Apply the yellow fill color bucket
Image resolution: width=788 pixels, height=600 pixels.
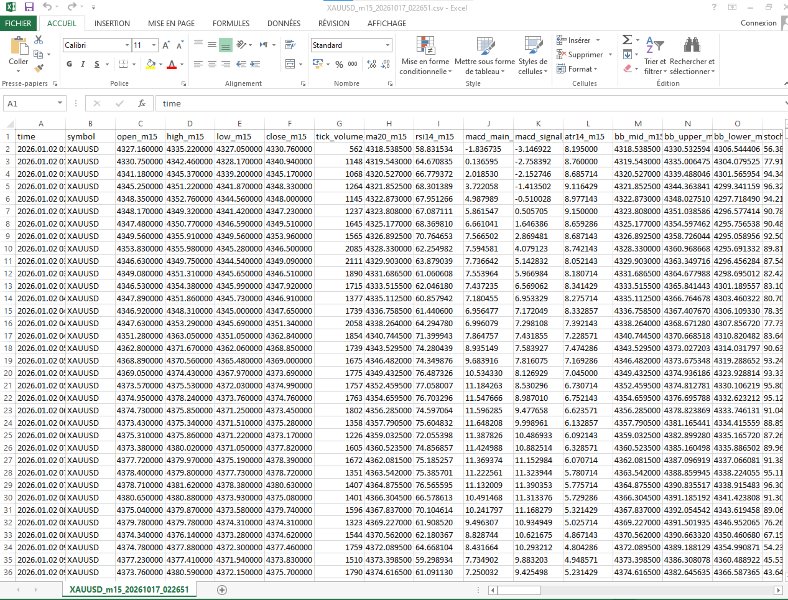150,64
